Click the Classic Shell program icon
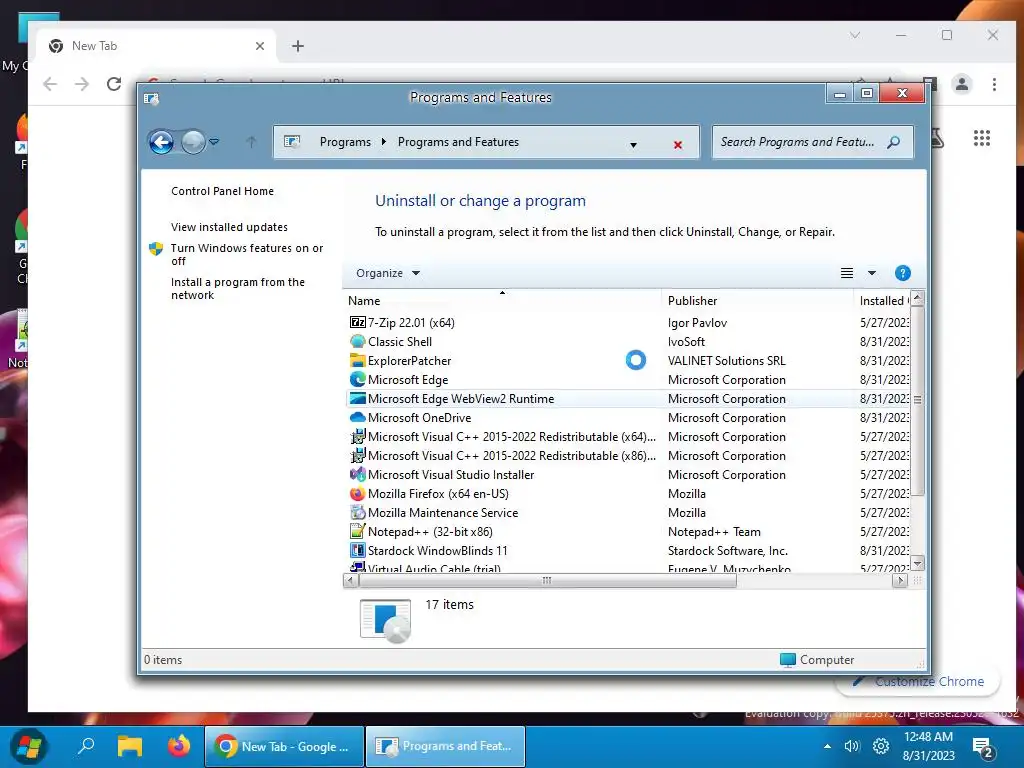 (x=357, y=341)
